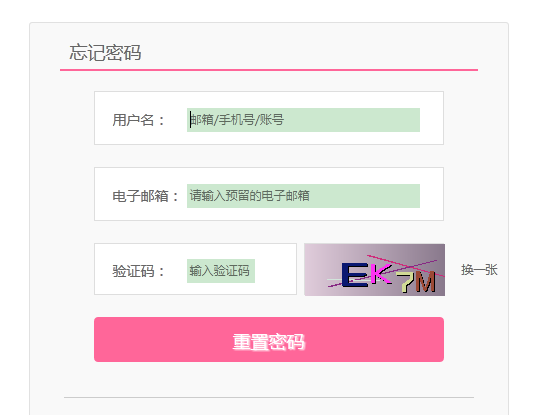The image size is (541, 415).
Task: Click the pink 重置密码 button
Action: [269, 339]
